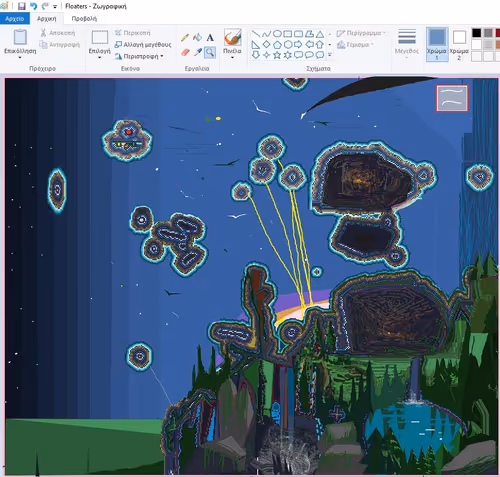Select the Magnifier tool
The image size is (500, 477).
210,52
